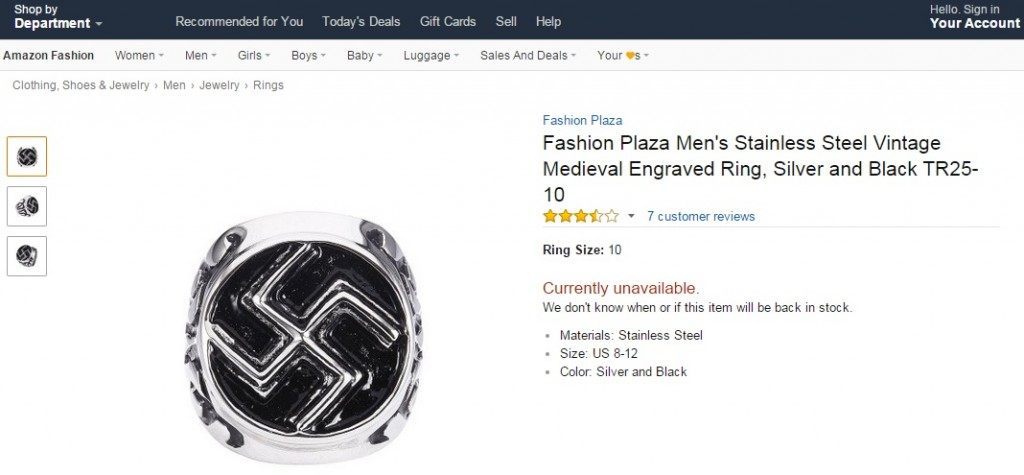Expand the rating breakdown arrow next to stars
The height and width of the screenshot is (475, 1024).
tap(631, 216)
